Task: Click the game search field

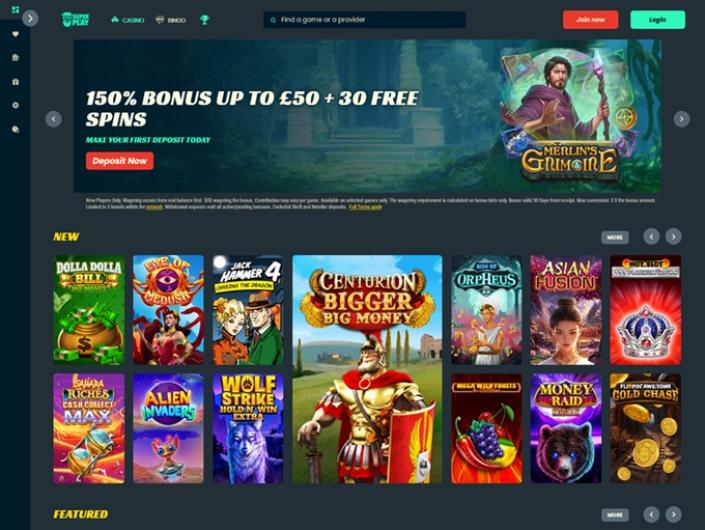Action: click(365, 20)
